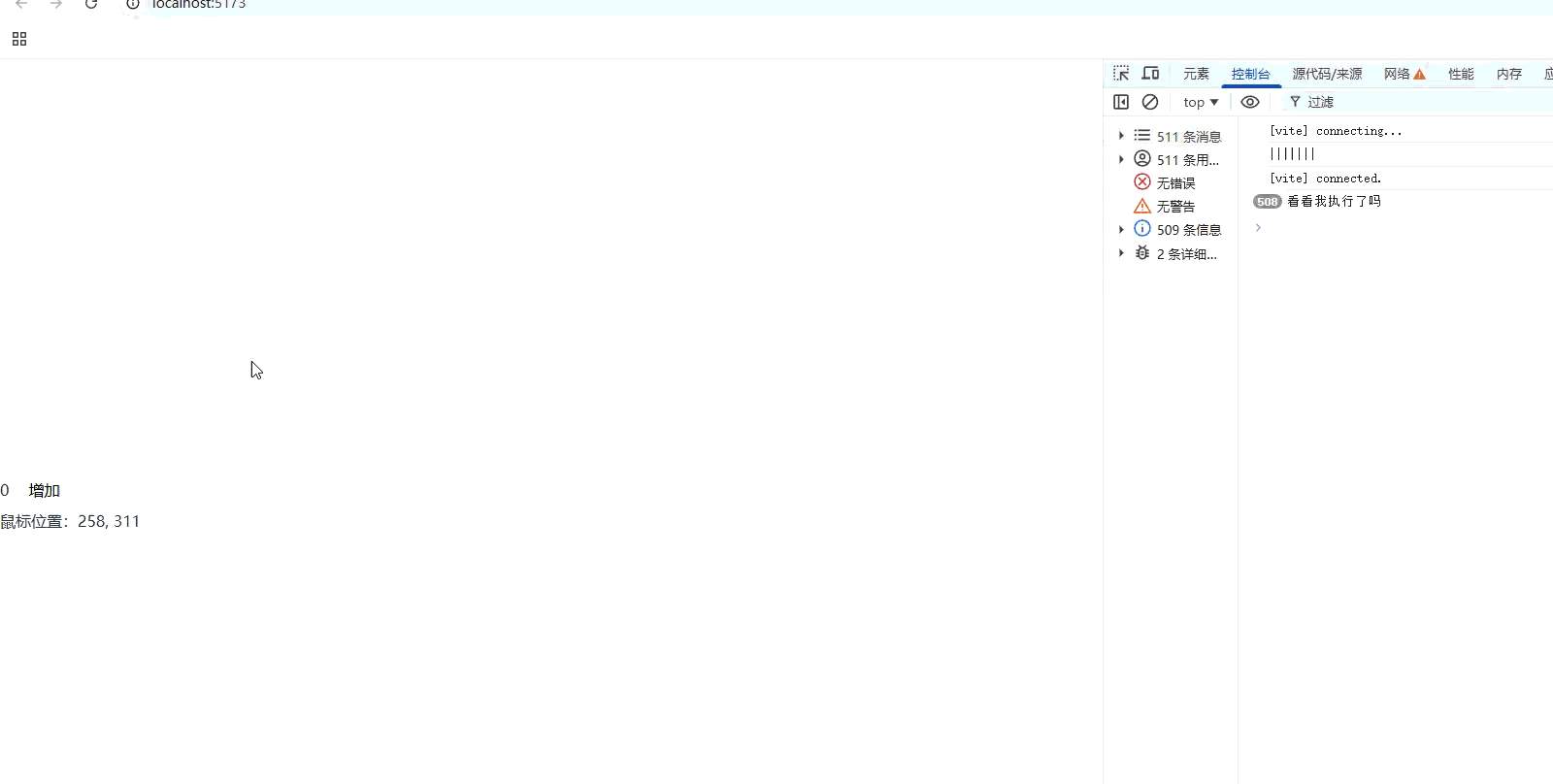Click the console prompt chevron line
1553x784 pixels.
(1258, 228)
